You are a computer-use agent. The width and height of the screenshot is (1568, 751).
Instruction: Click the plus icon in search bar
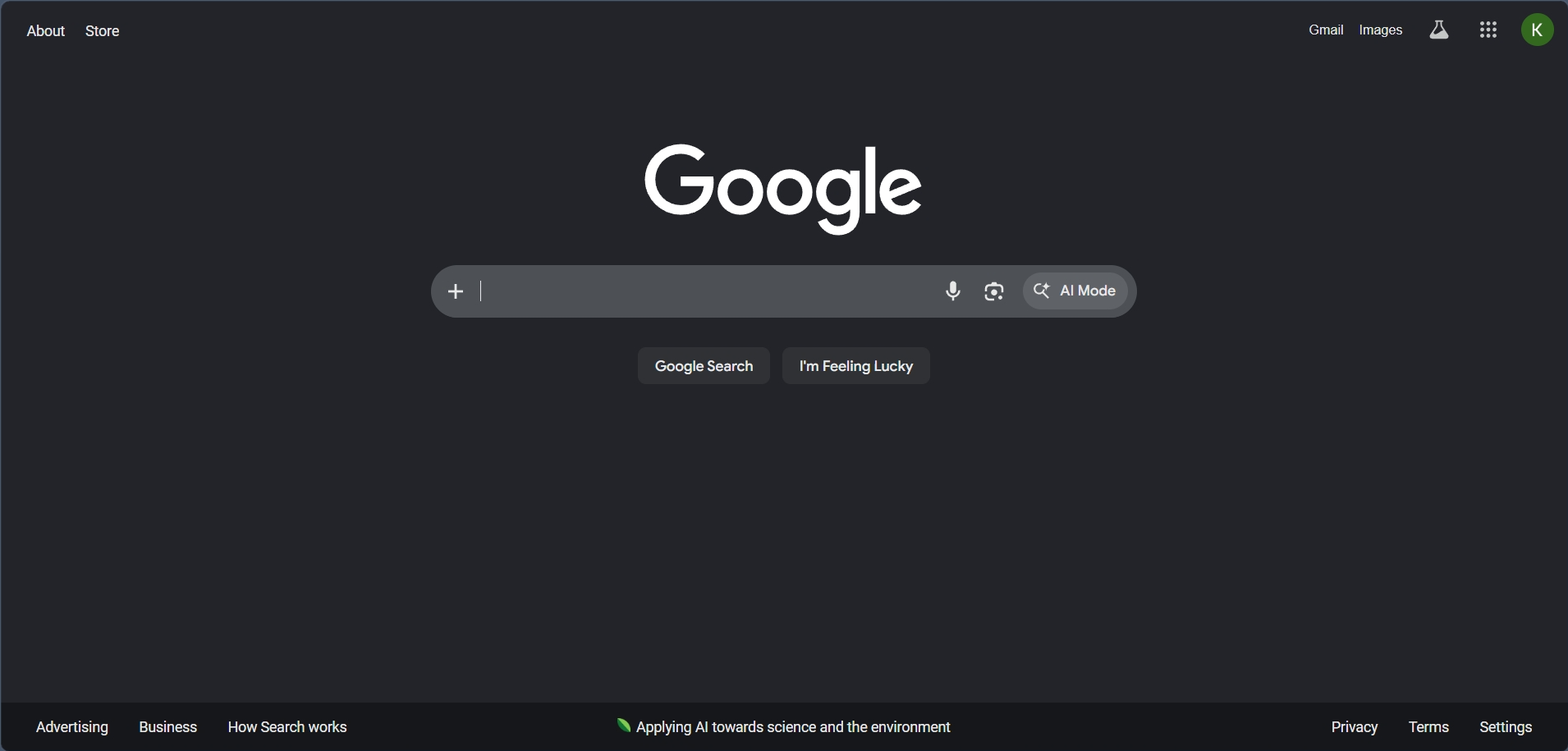point(456,291)
